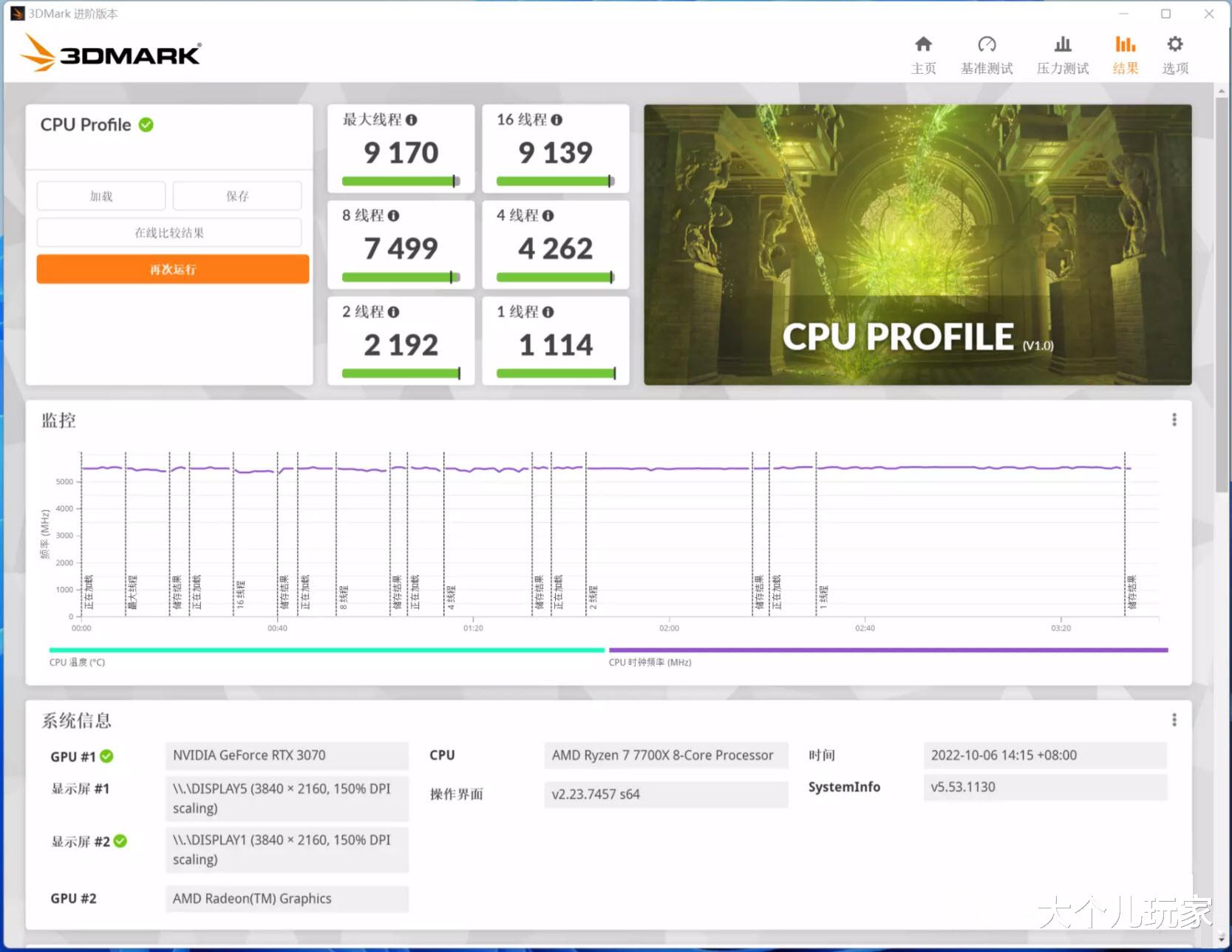Click the info icon beside 1 线程 score

(548, 312)
